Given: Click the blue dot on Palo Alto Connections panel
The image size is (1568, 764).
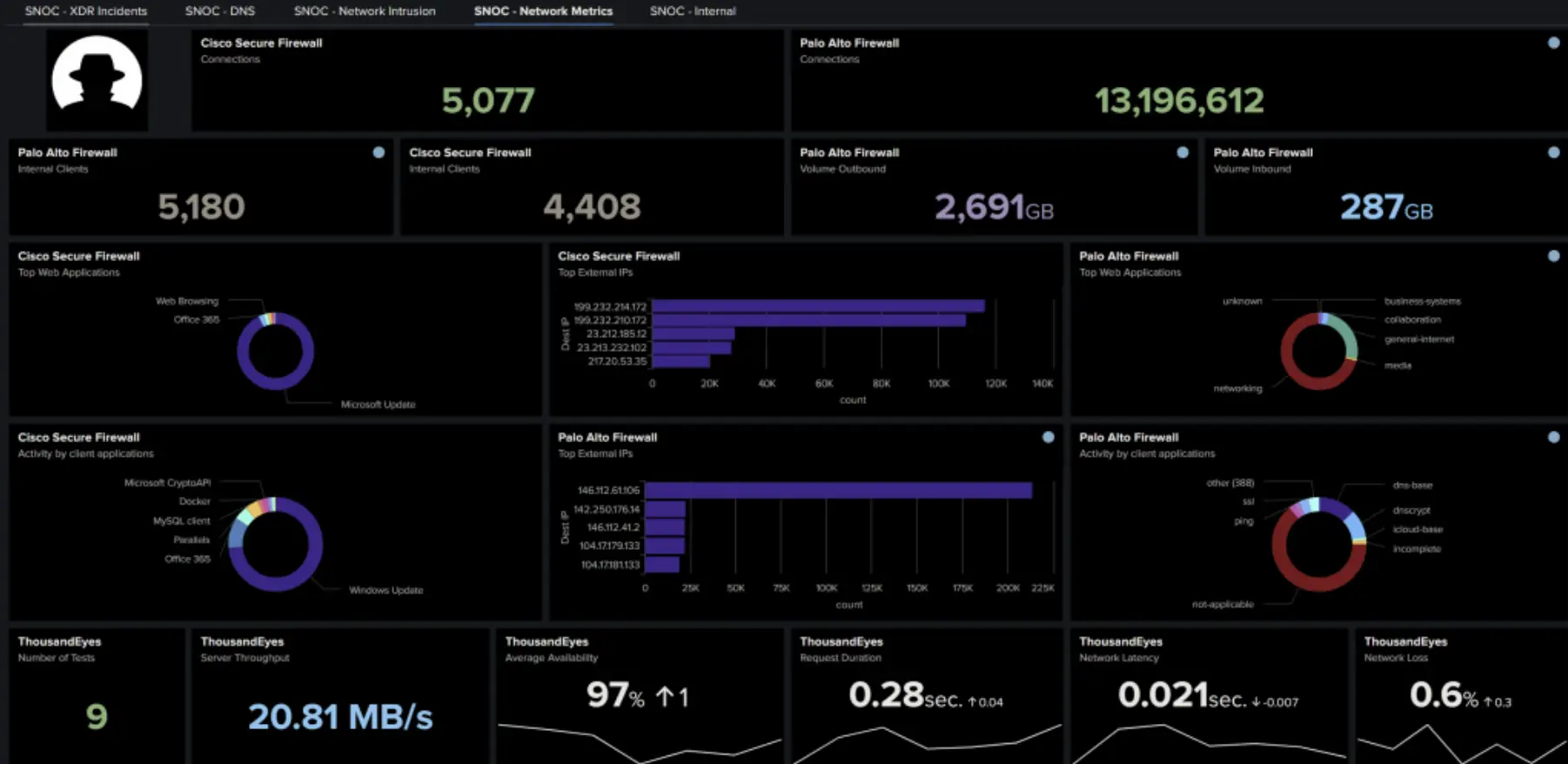Looking at the screenshot, I should (1553, 43).
